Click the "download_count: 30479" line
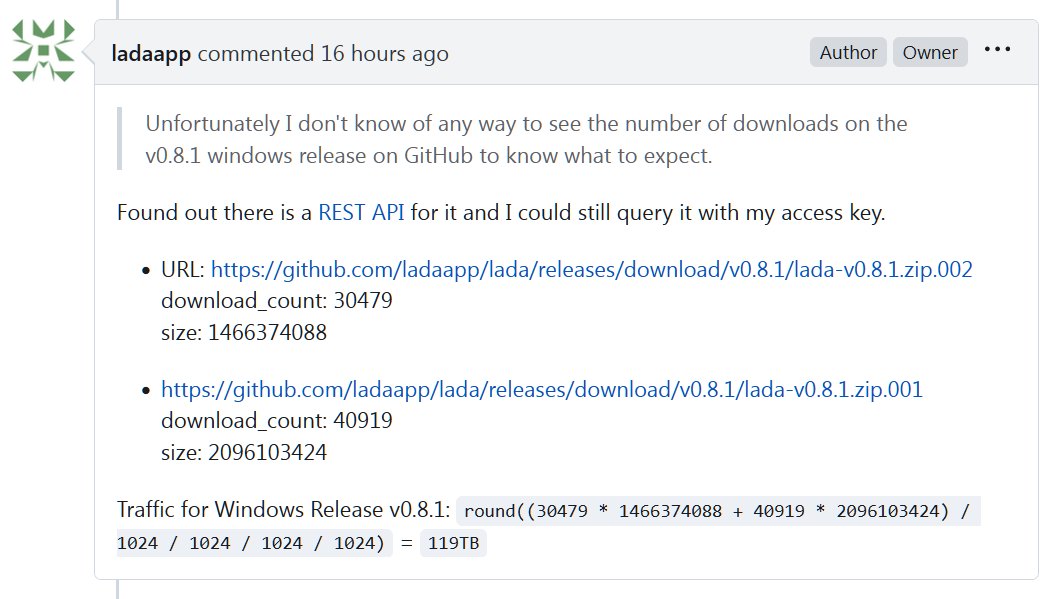The width and height of the screenshot is (1054, 599). (x=277, y=301)
